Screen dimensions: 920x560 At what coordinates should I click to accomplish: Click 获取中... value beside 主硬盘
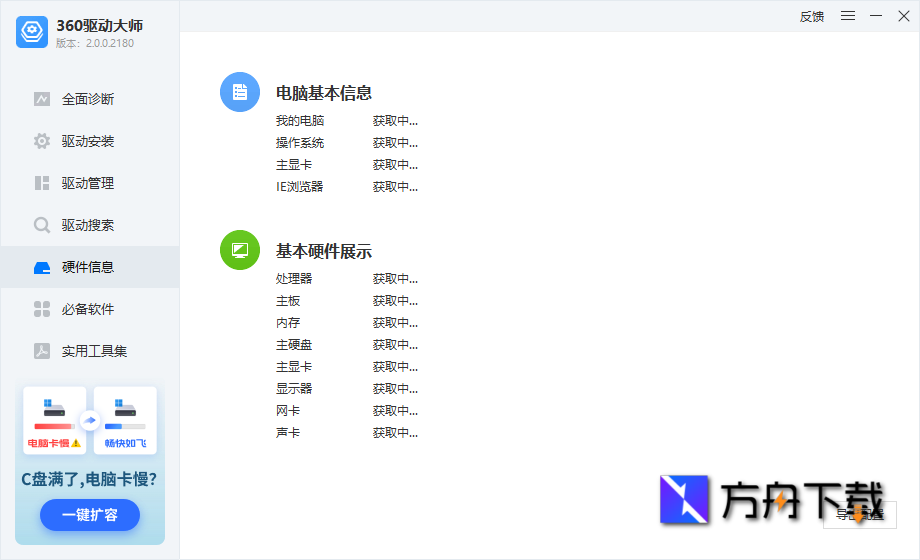coord(395,345)
